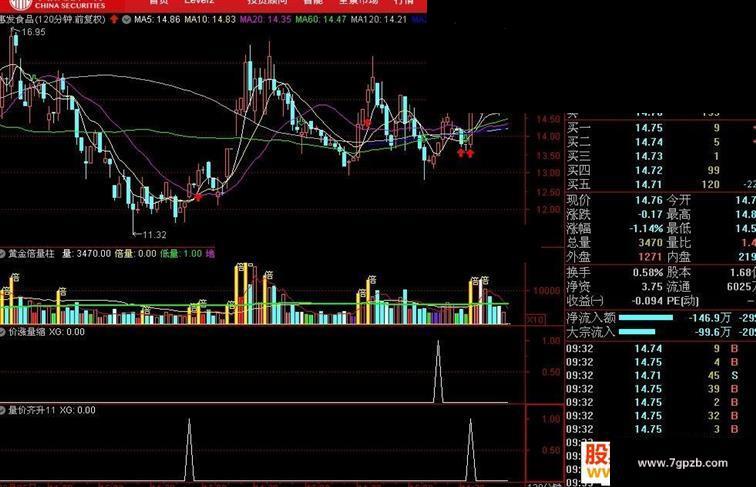Image resolution: width=756 pixels, height=487 pixels.
Task: Click the 09:32 sell trade at 14.71, volume 45
Action: [653, 375]
